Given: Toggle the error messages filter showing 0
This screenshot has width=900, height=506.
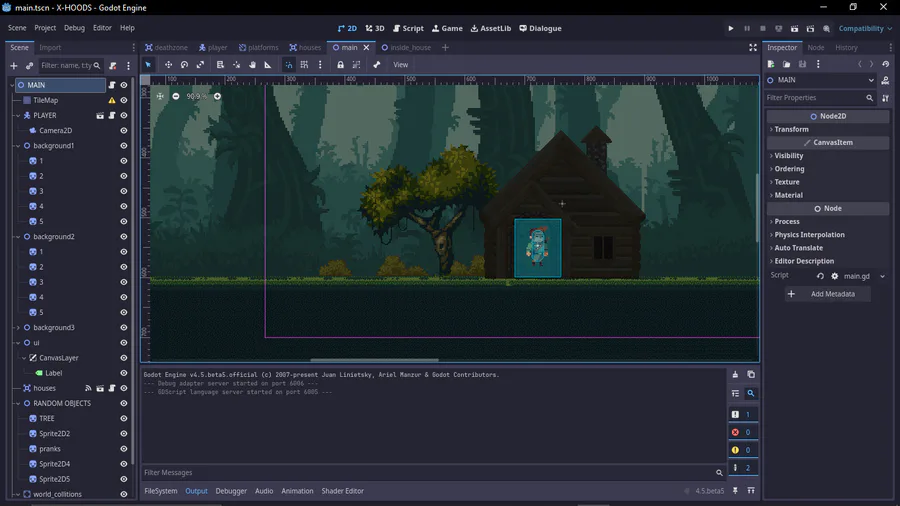Looking at the screenshot, I should (743, 432).
